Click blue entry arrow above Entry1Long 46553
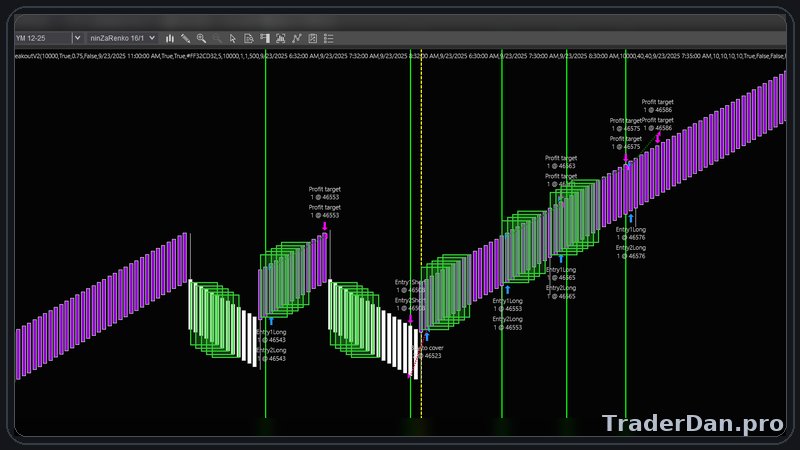This screenshot has height=450, width=800. pos(508,290)
